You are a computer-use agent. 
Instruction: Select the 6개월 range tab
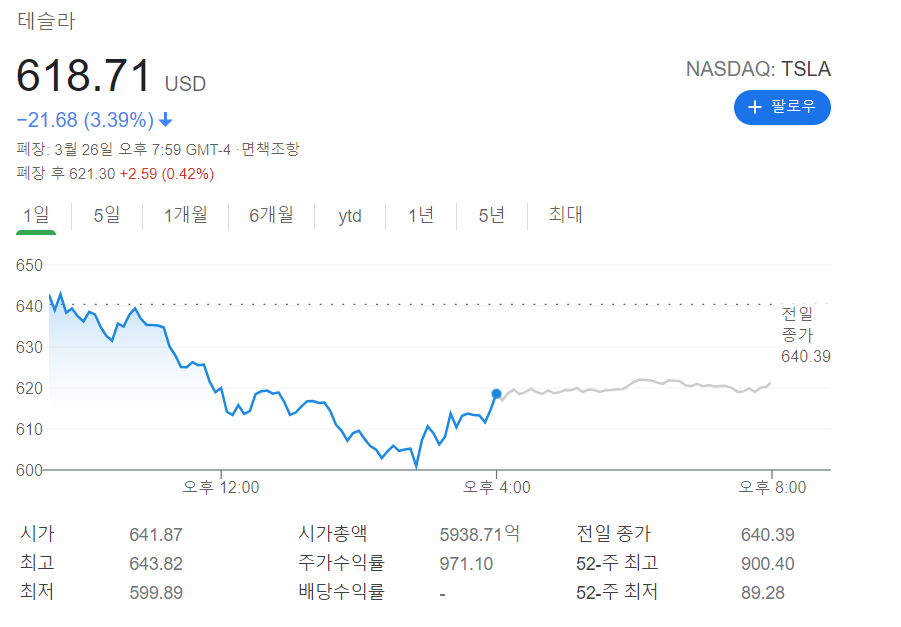point(271,216)
